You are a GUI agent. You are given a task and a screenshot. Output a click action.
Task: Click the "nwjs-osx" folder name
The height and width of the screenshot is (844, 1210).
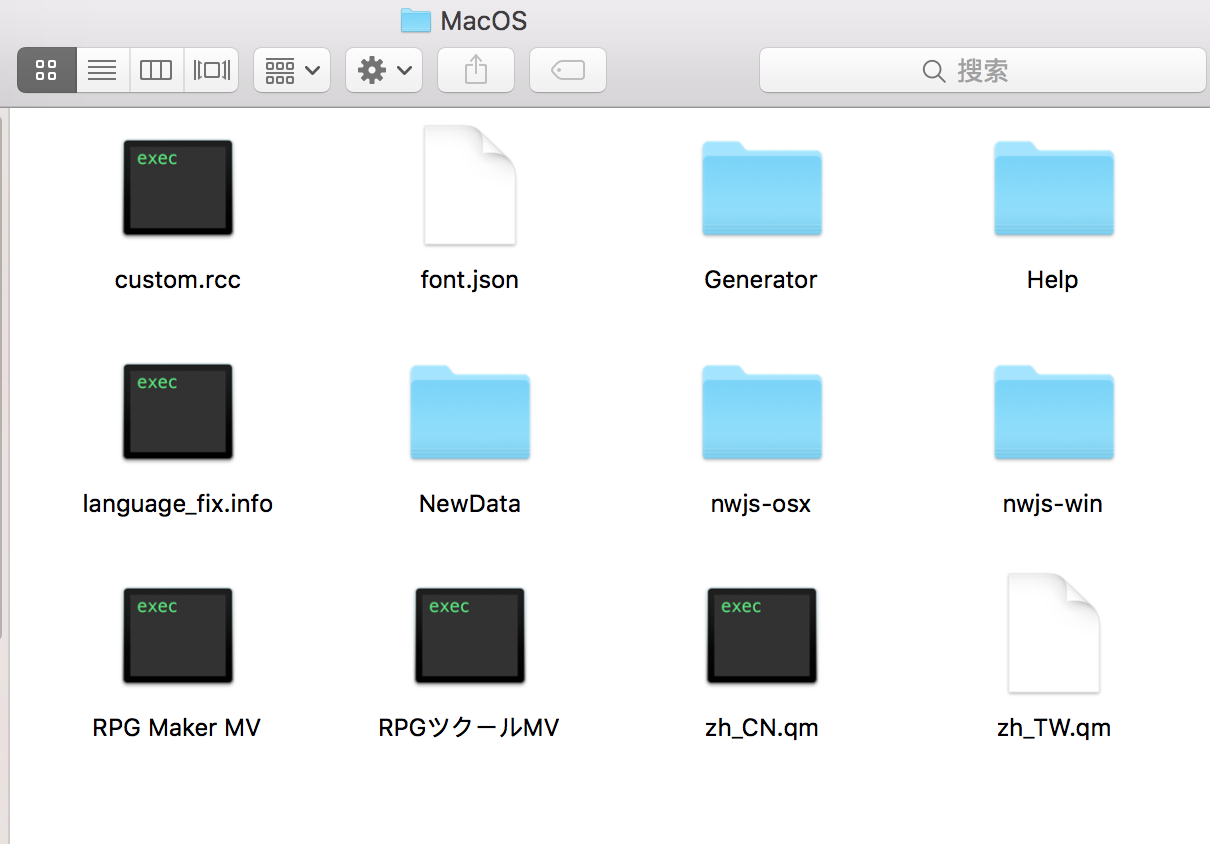click(x=761, y=504)
